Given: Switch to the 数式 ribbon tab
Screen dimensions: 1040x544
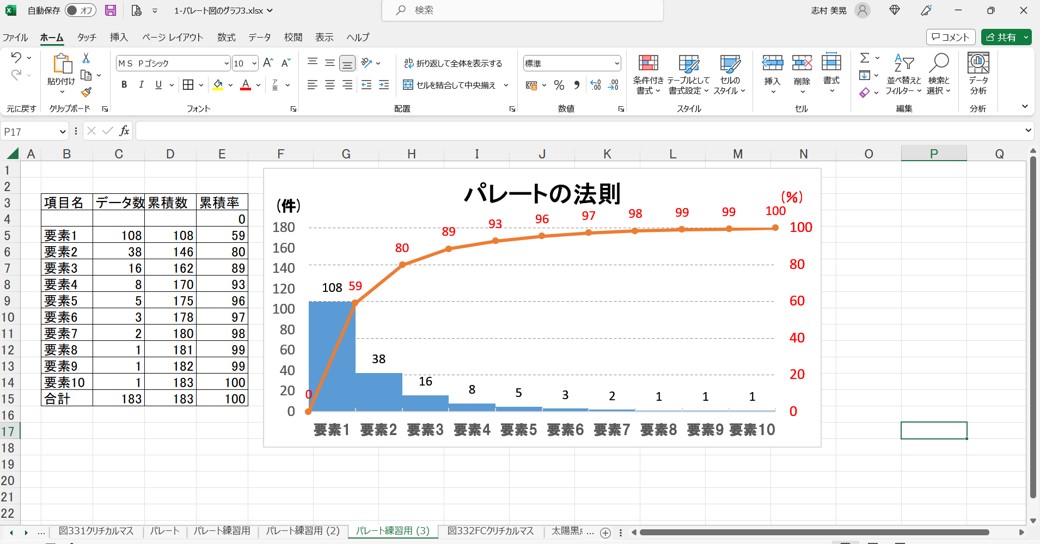Looking at the screenshot, I should (x=226, y=37).
